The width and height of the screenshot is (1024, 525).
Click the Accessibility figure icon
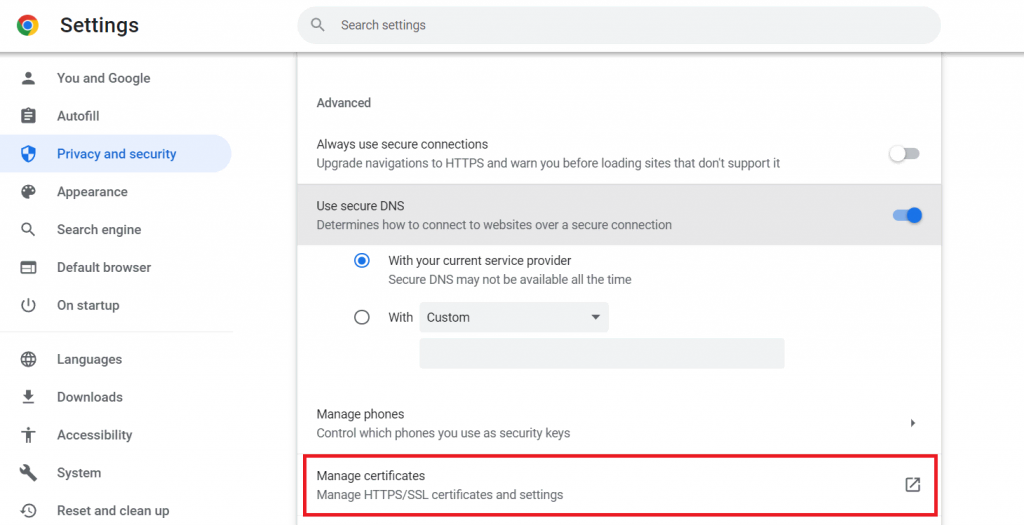(28, 435)
